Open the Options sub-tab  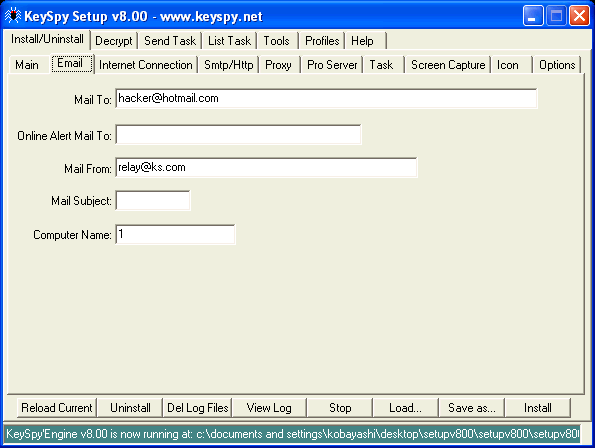click(x=557, y=65)
